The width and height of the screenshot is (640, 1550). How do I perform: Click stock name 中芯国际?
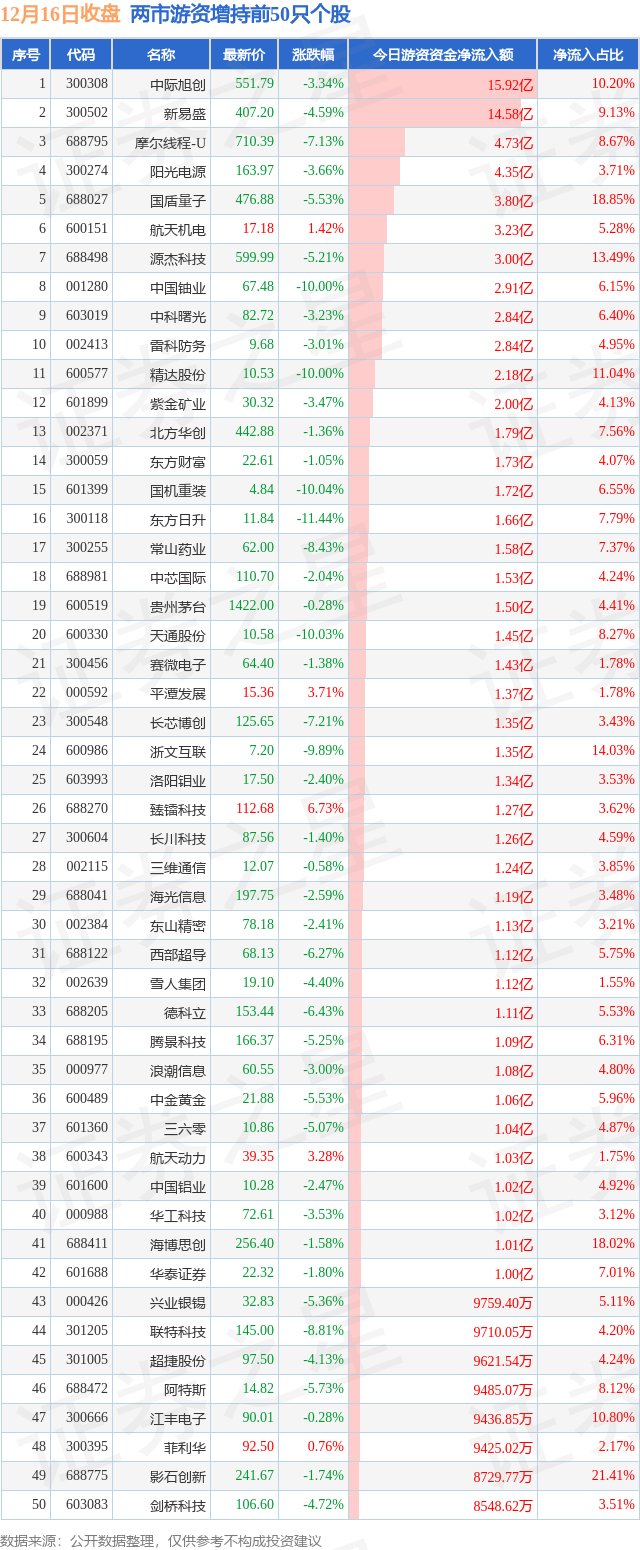(178, 577)
